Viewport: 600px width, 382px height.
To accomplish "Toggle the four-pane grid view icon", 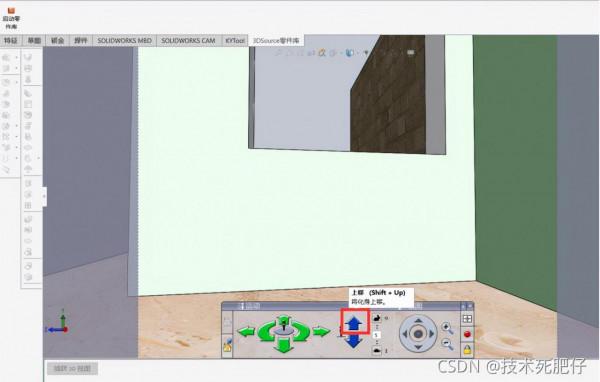I will (x=467, y=319).
